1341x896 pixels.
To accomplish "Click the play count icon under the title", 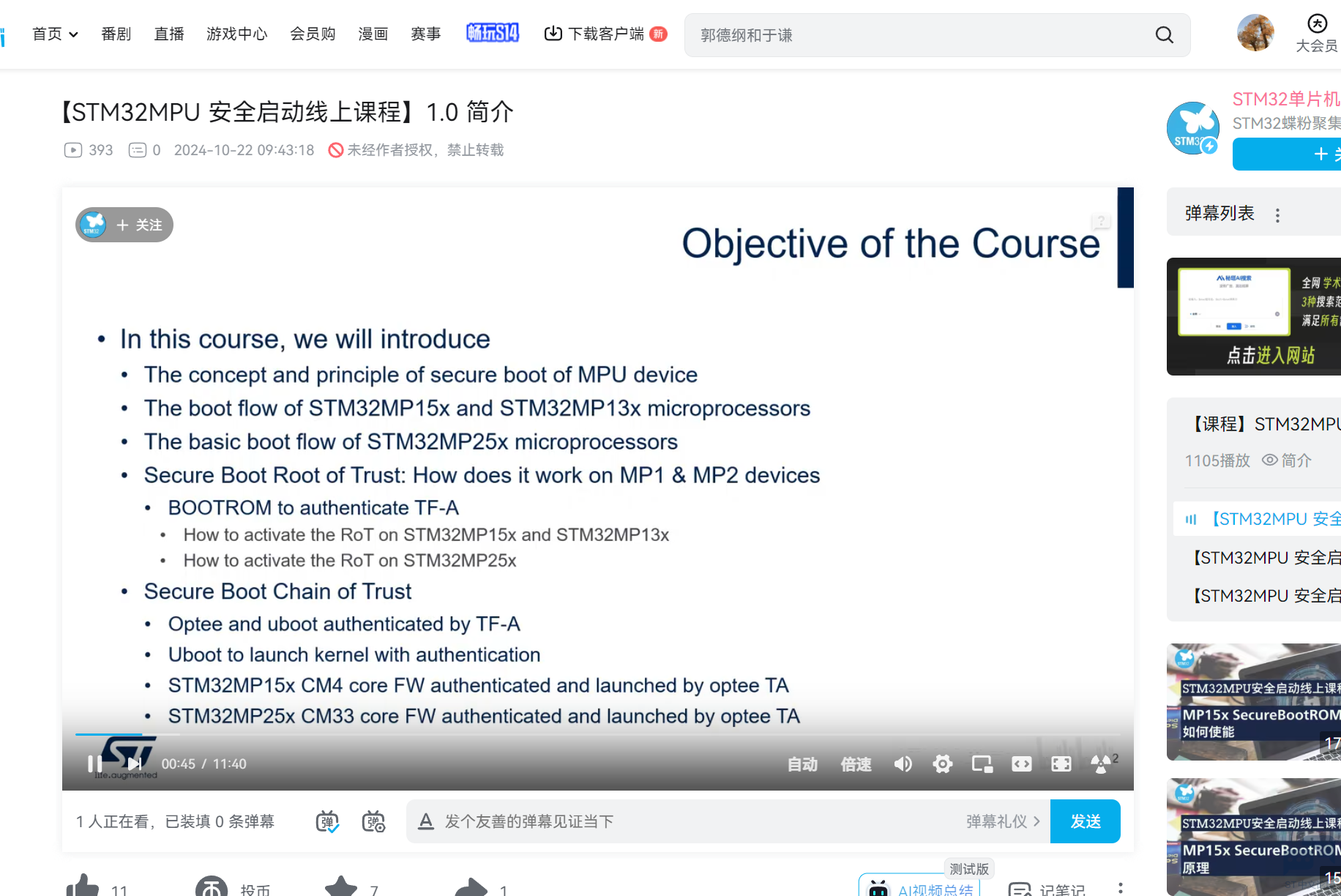I will tap(73, 150).
